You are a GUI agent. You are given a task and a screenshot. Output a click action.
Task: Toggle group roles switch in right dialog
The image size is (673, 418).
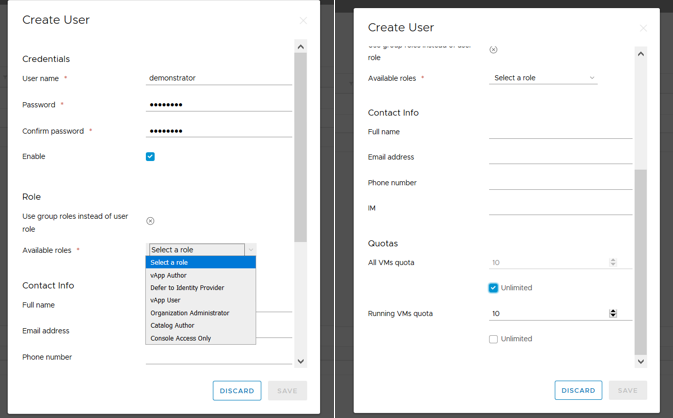(x=493, y=49)
